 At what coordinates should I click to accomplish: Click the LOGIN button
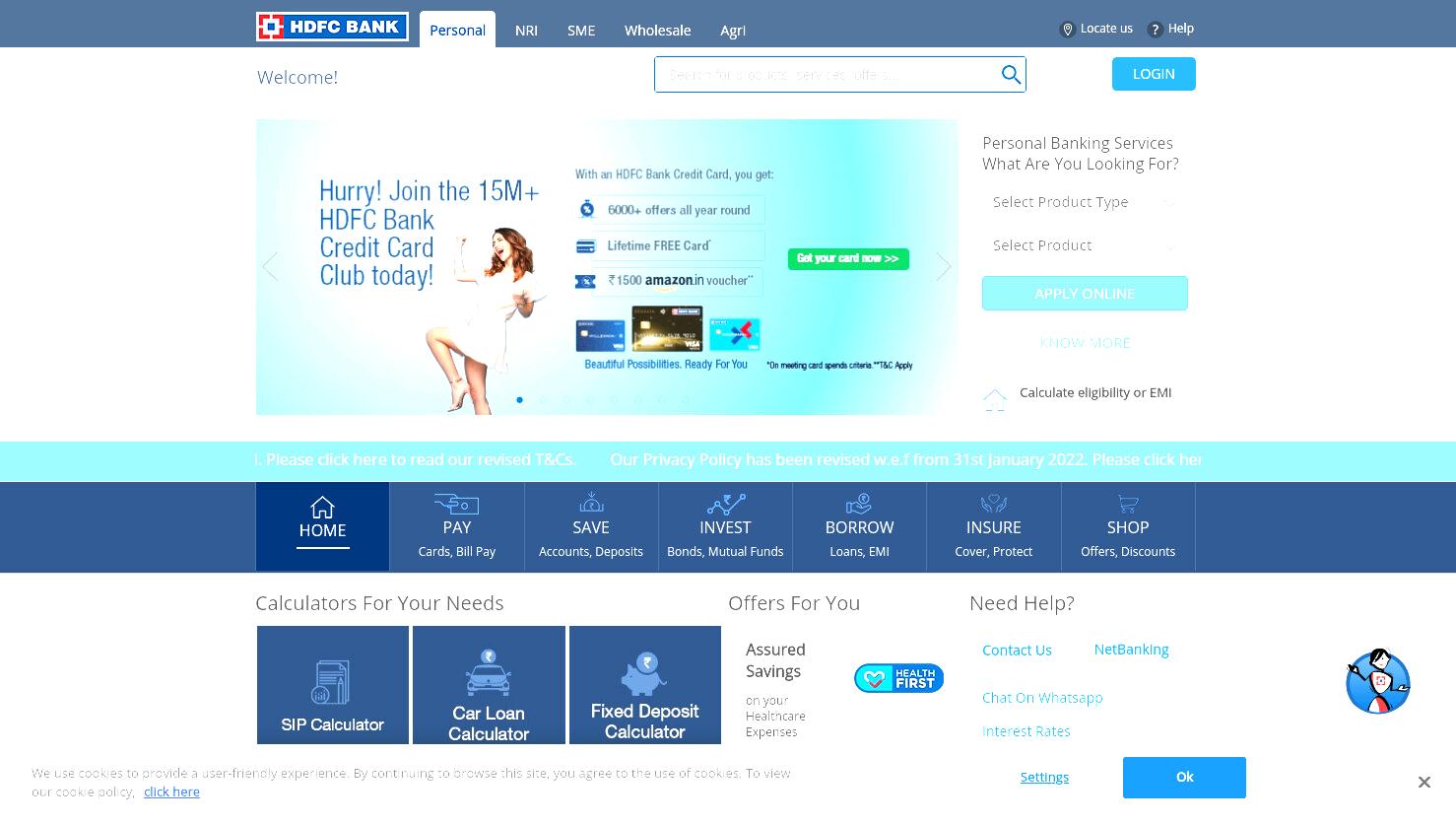click(1154, 74)
